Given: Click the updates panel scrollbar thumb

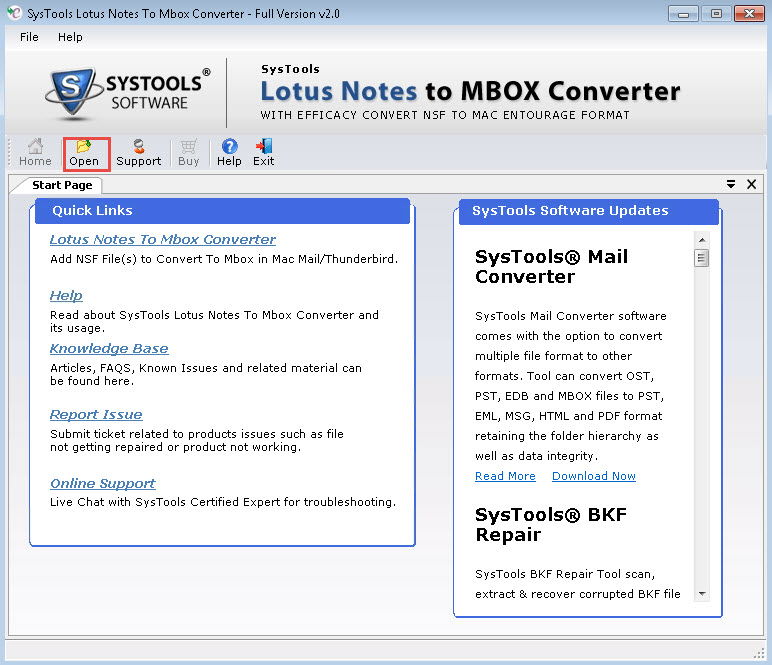Looking at the screenshot, I should tap(702, 258).
